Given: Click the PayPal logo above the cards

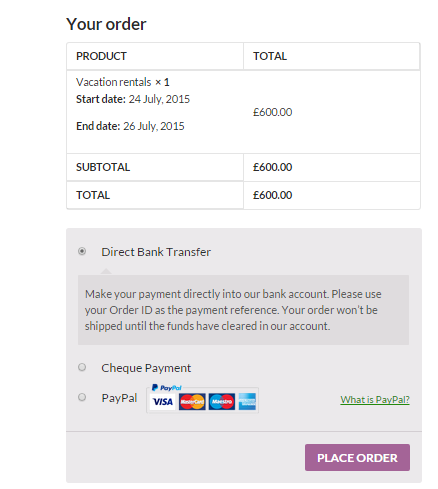Looking at the screenshot, I should (x=167, y=388).
